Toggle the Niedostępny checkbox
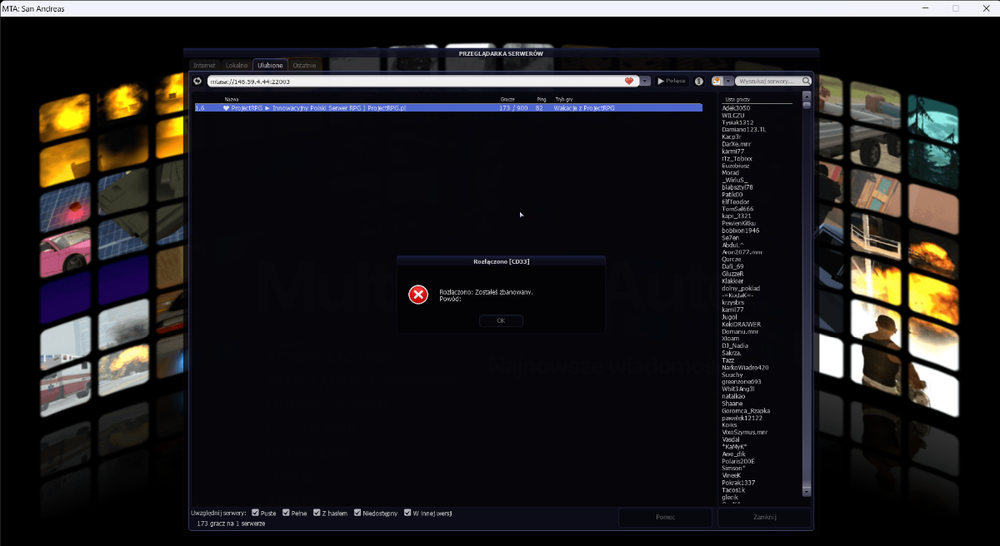1000x546 pixels. 357,512
